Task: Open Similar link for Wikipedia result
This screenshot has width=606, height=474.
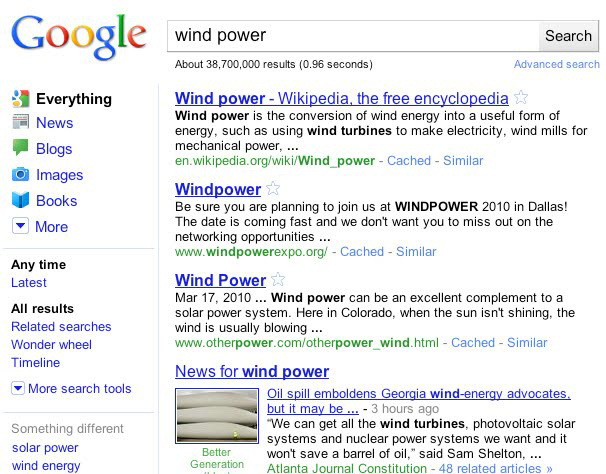Action: point(463,160)
